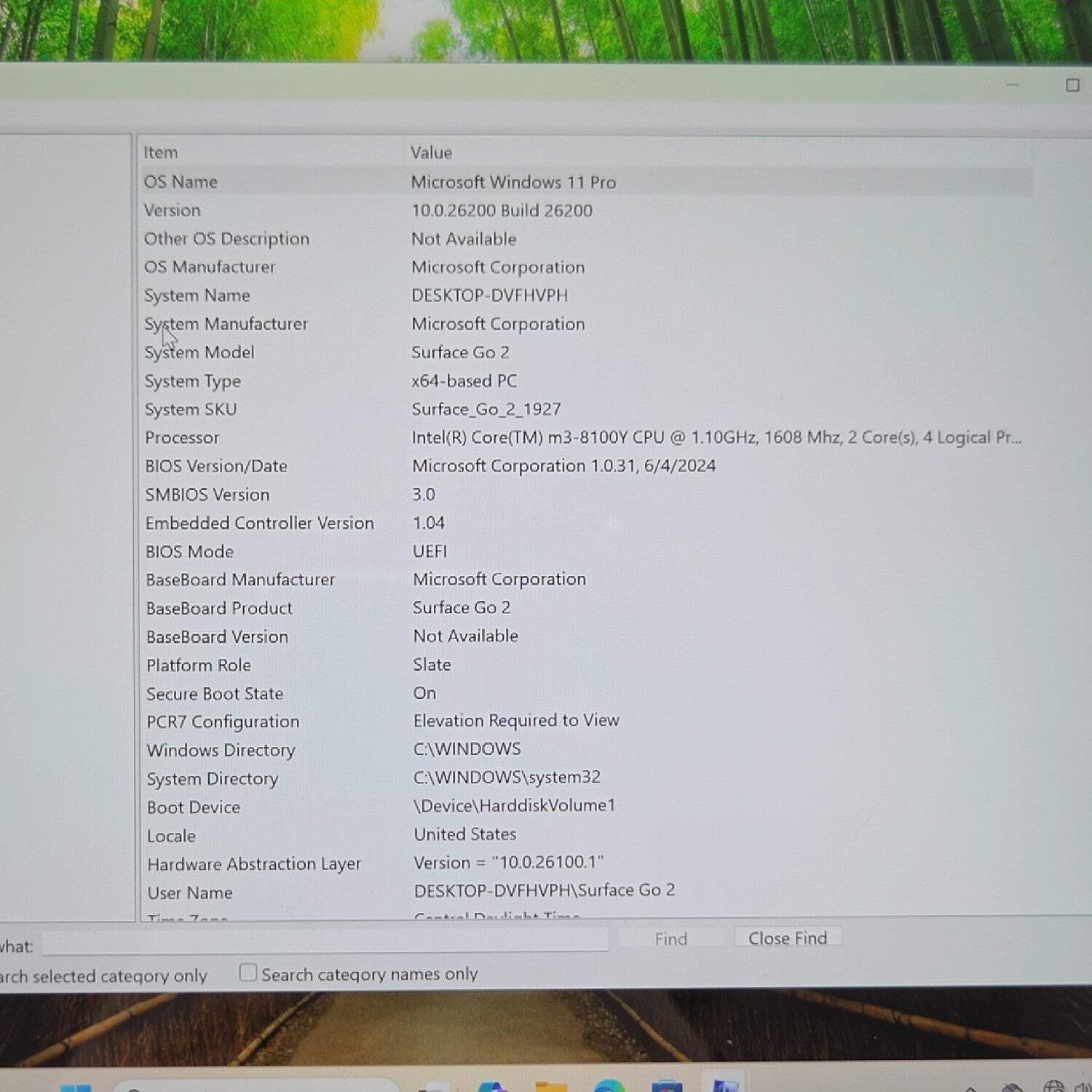Click the 'C:\WINDOWS' value
Viewport: 1092px width, 1092px height.
pos(467,749)
